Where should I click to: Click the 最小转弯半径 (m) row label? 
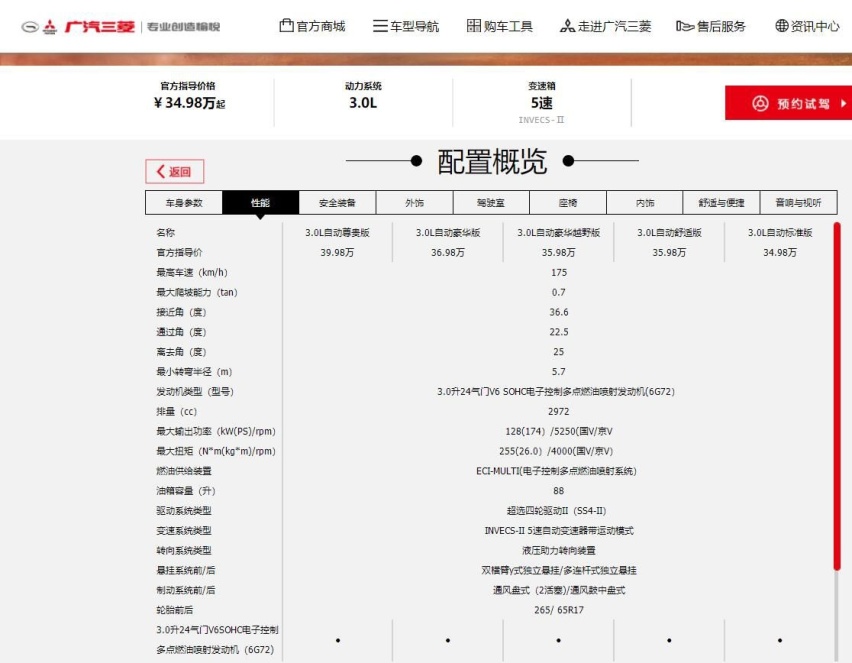[194, 372]
